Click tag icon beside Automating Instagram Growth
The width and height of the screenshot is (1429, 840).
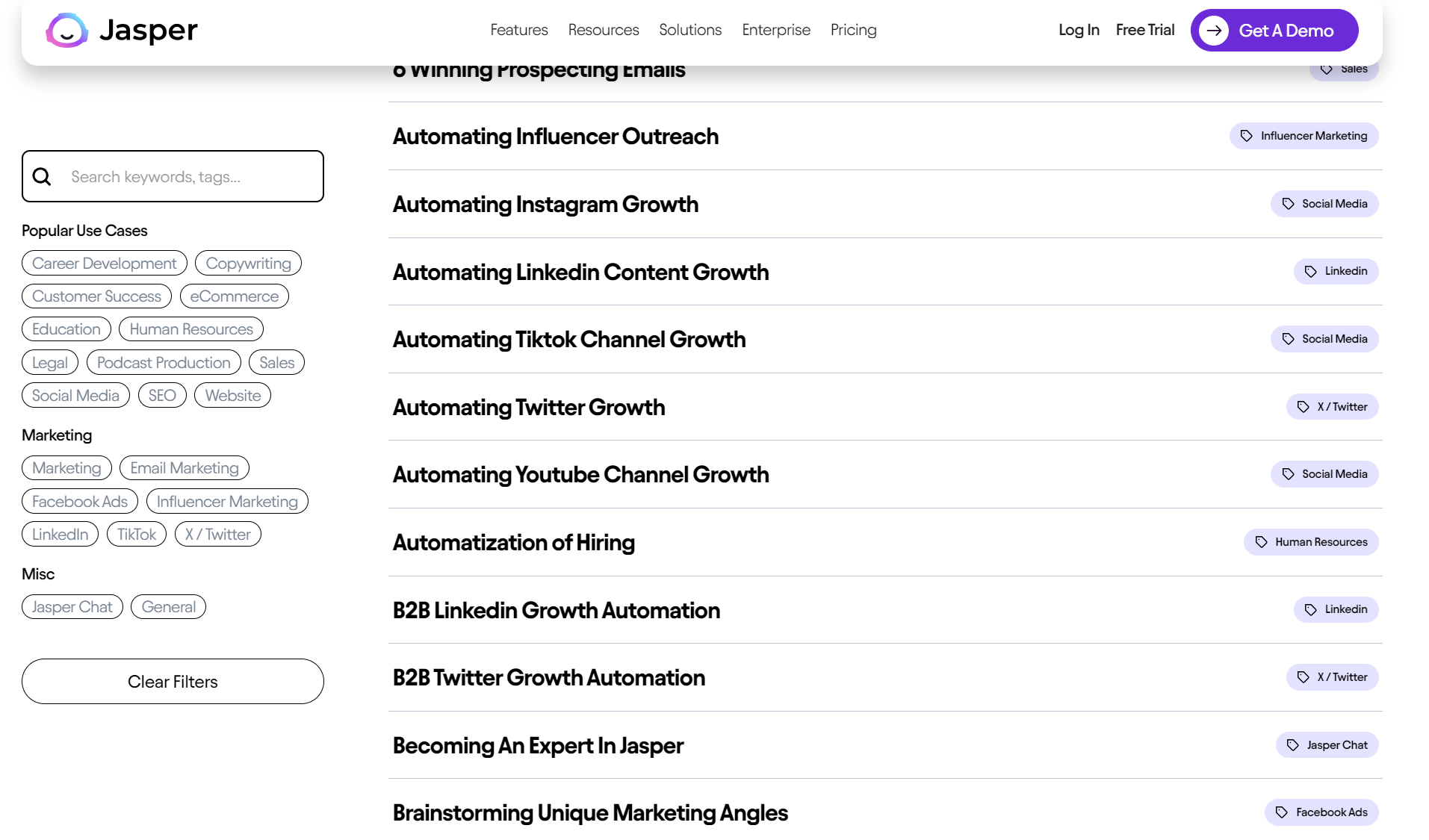click(1288, 204)
